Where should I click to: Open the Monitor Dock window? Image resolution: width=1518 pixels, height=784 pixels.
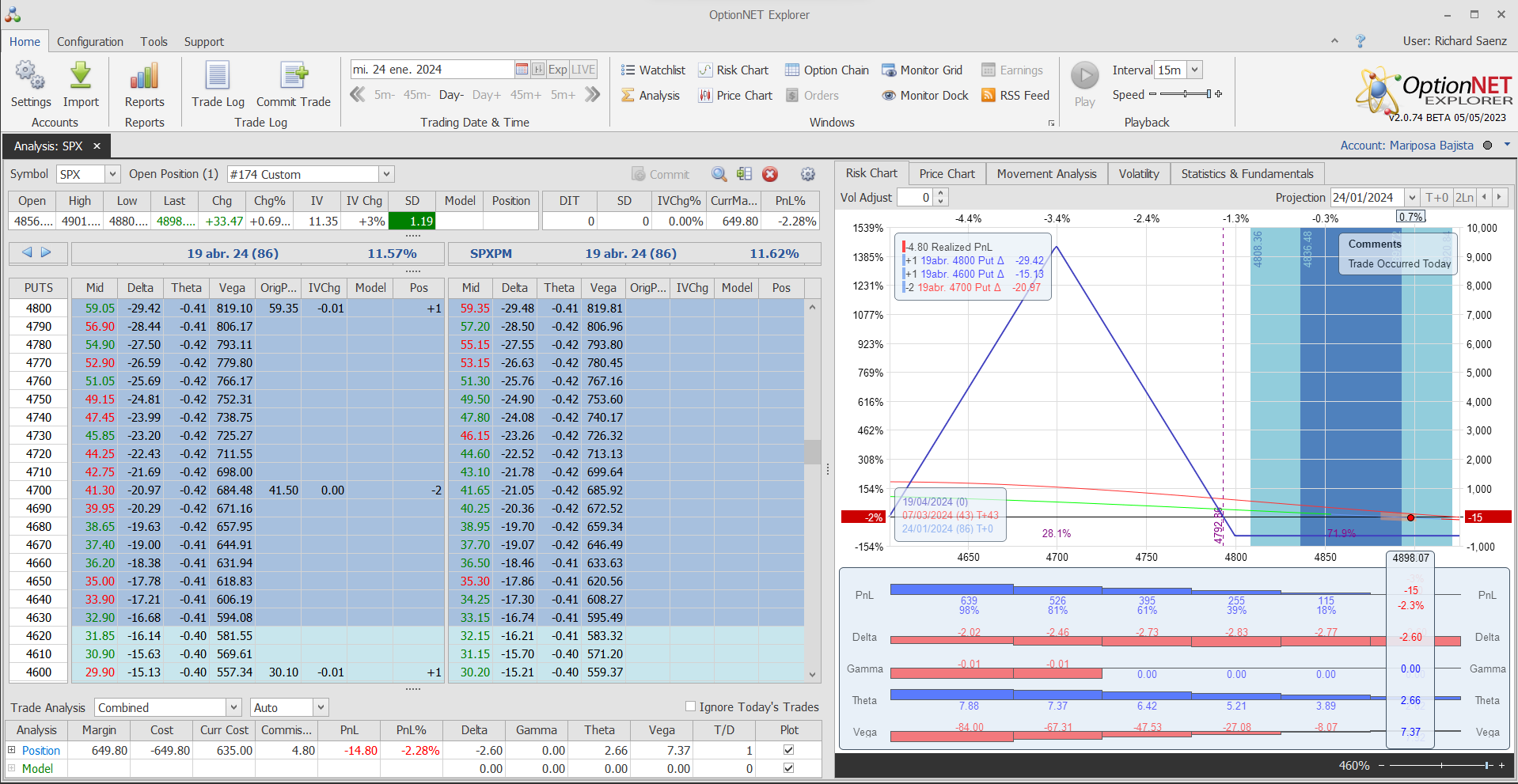[925, 96]
